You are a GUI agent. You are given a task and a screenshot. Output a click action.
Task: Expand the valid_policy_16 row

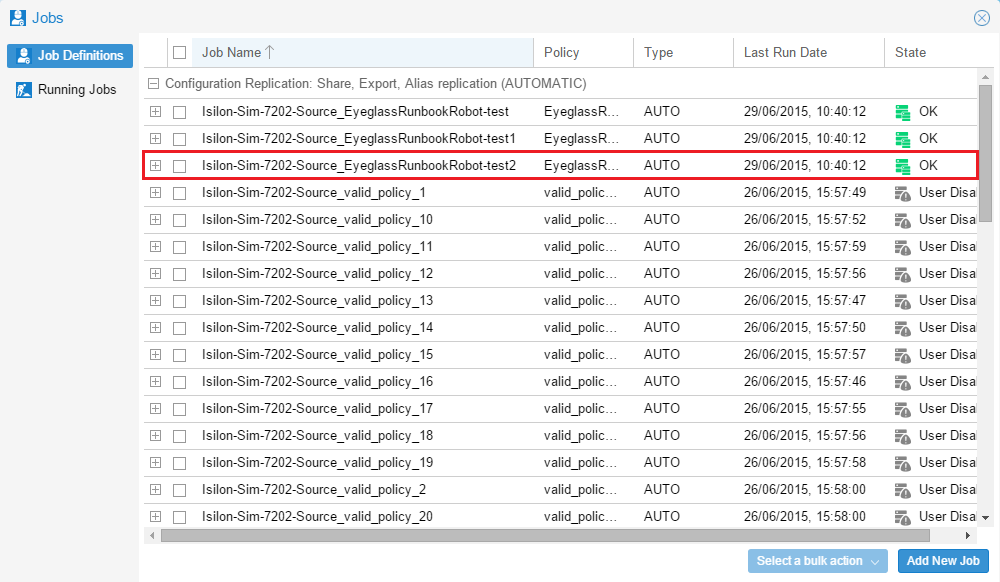(x=156, y=381)
